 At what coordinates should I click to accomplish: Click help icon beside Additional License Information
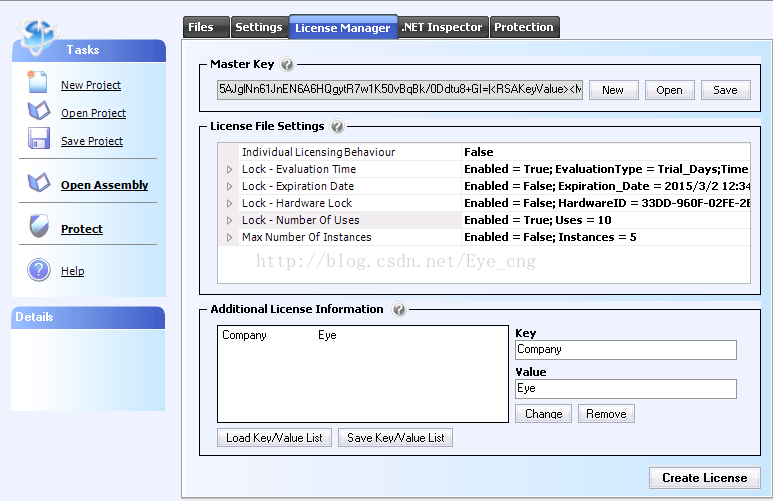point(399,310)
